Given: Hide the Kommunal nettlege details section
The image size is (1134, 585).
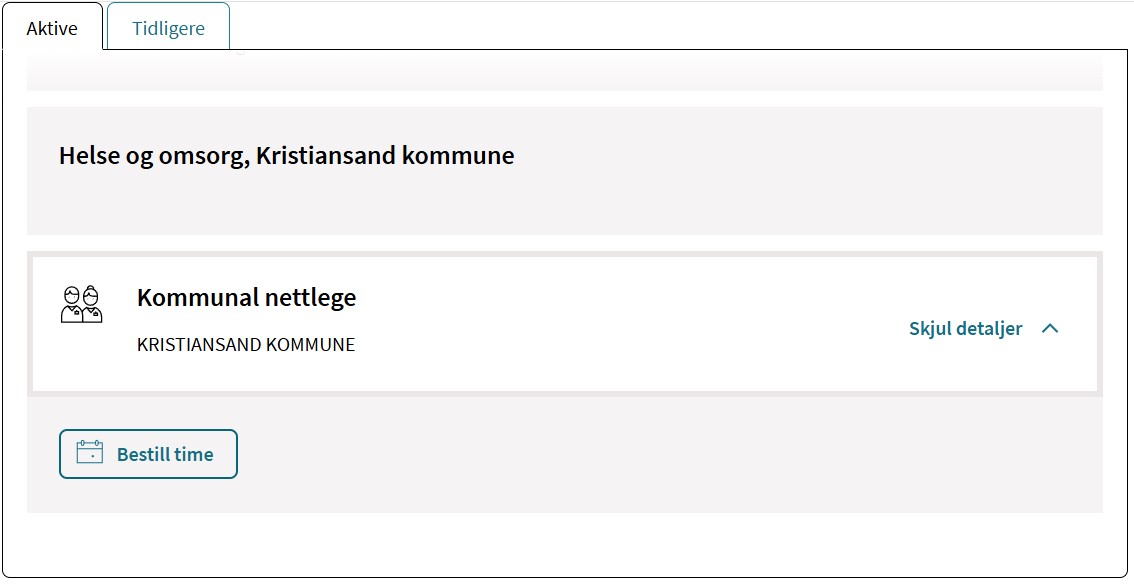Looking at the screenshot, I should point(965,328).
